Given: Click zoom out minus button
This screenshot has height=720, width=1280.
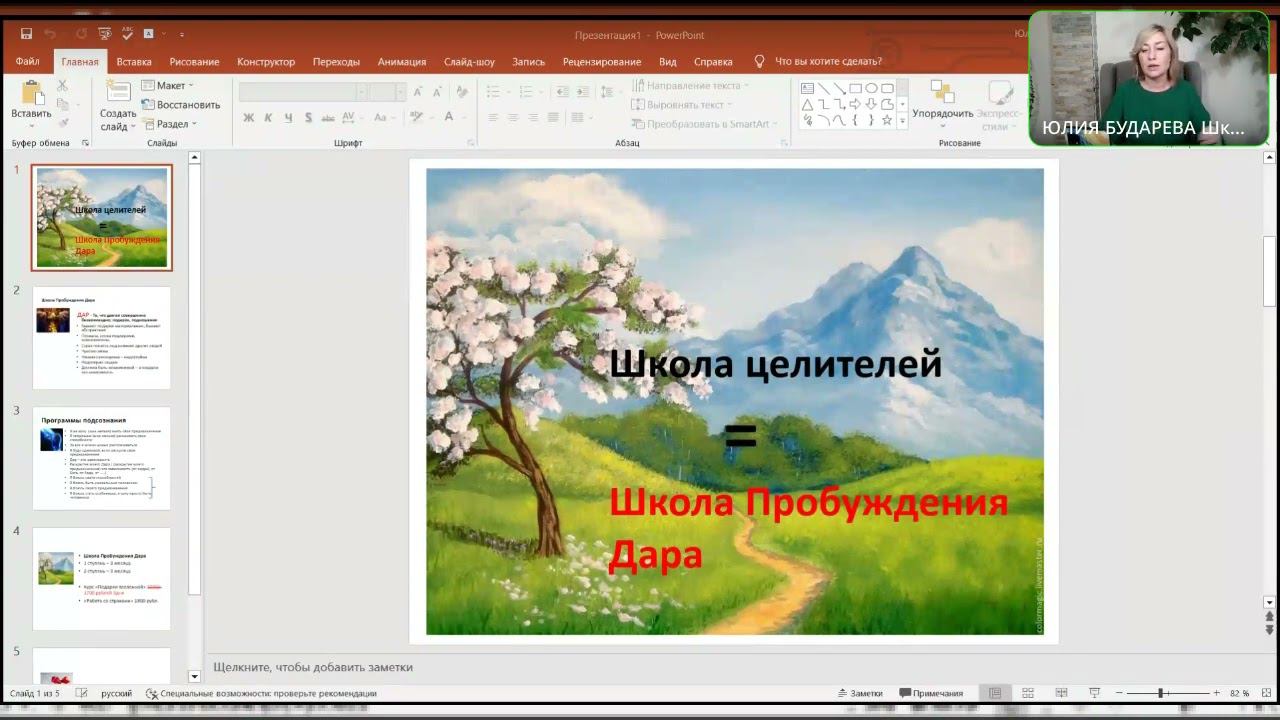Looking at the screenshot, I should (x=1119, y=693).
